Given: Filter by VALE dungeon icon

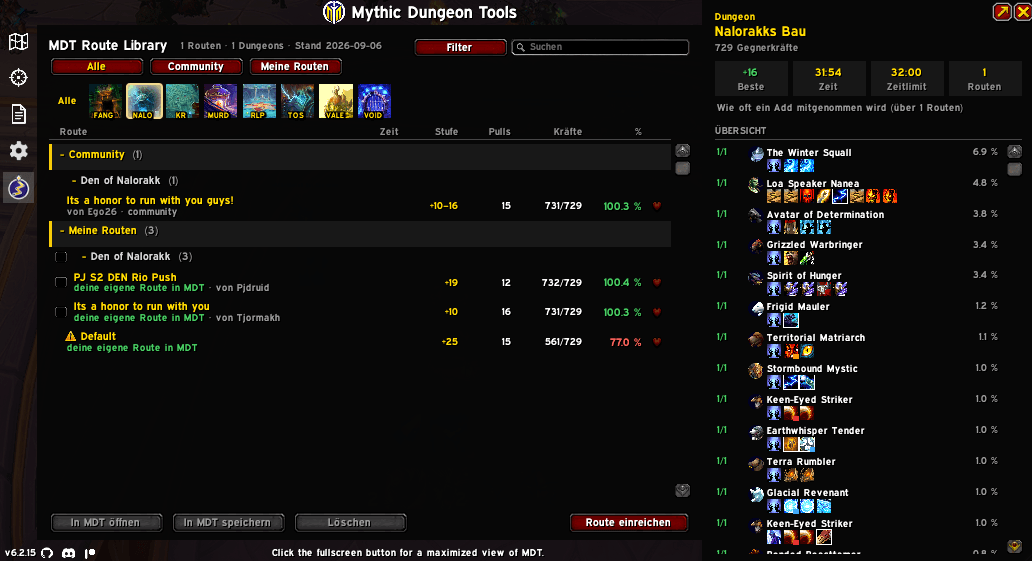Looking at the screenshot, I should click(336, 101).
